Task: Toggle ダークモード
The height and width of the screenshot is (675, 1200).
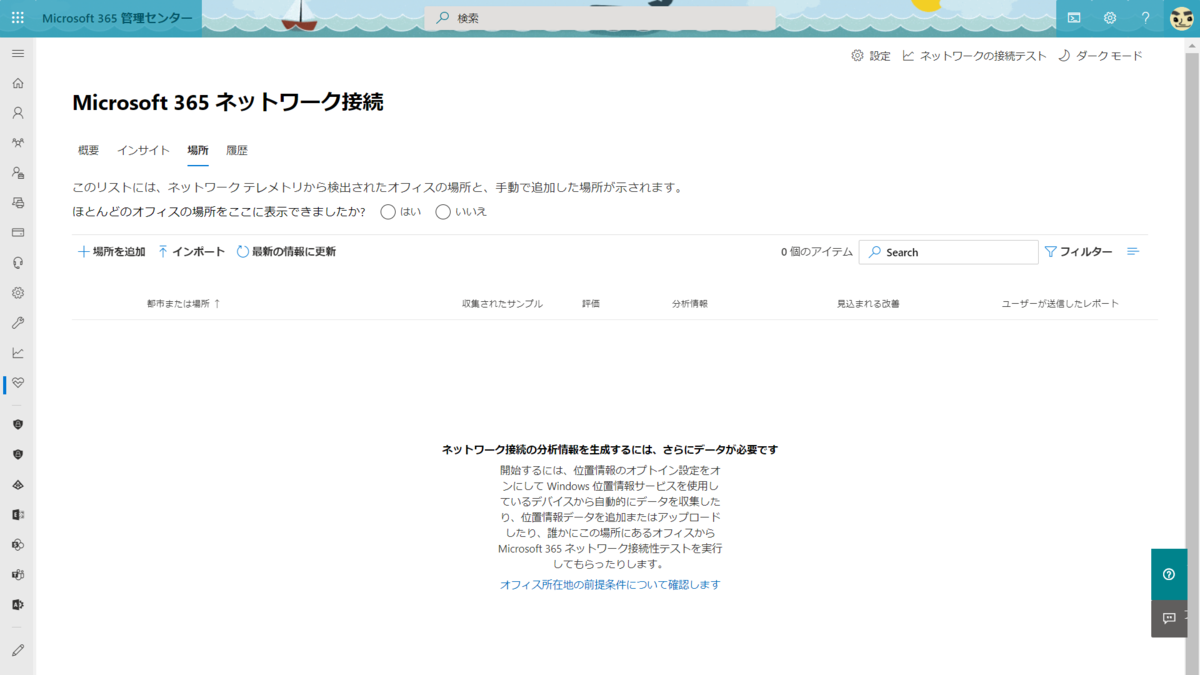Action: coord(1100,56)
